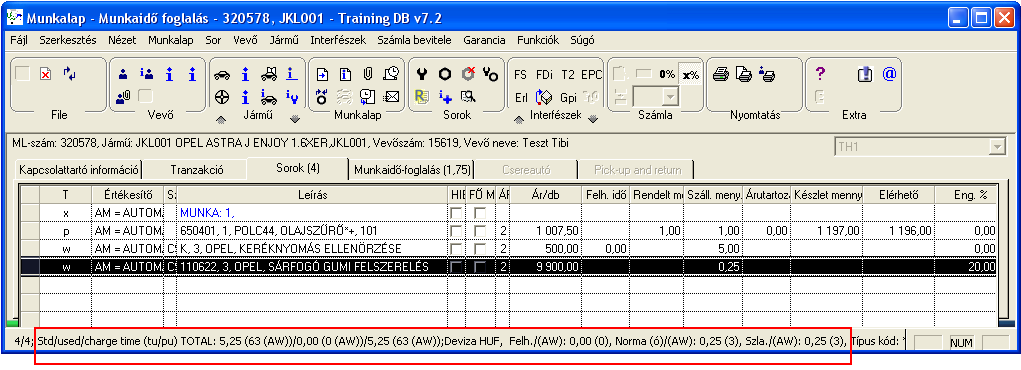The width and height of the screenshot is (1021, 370).
Task: Open the Számla bevitele menu
Action: [414, 40]
